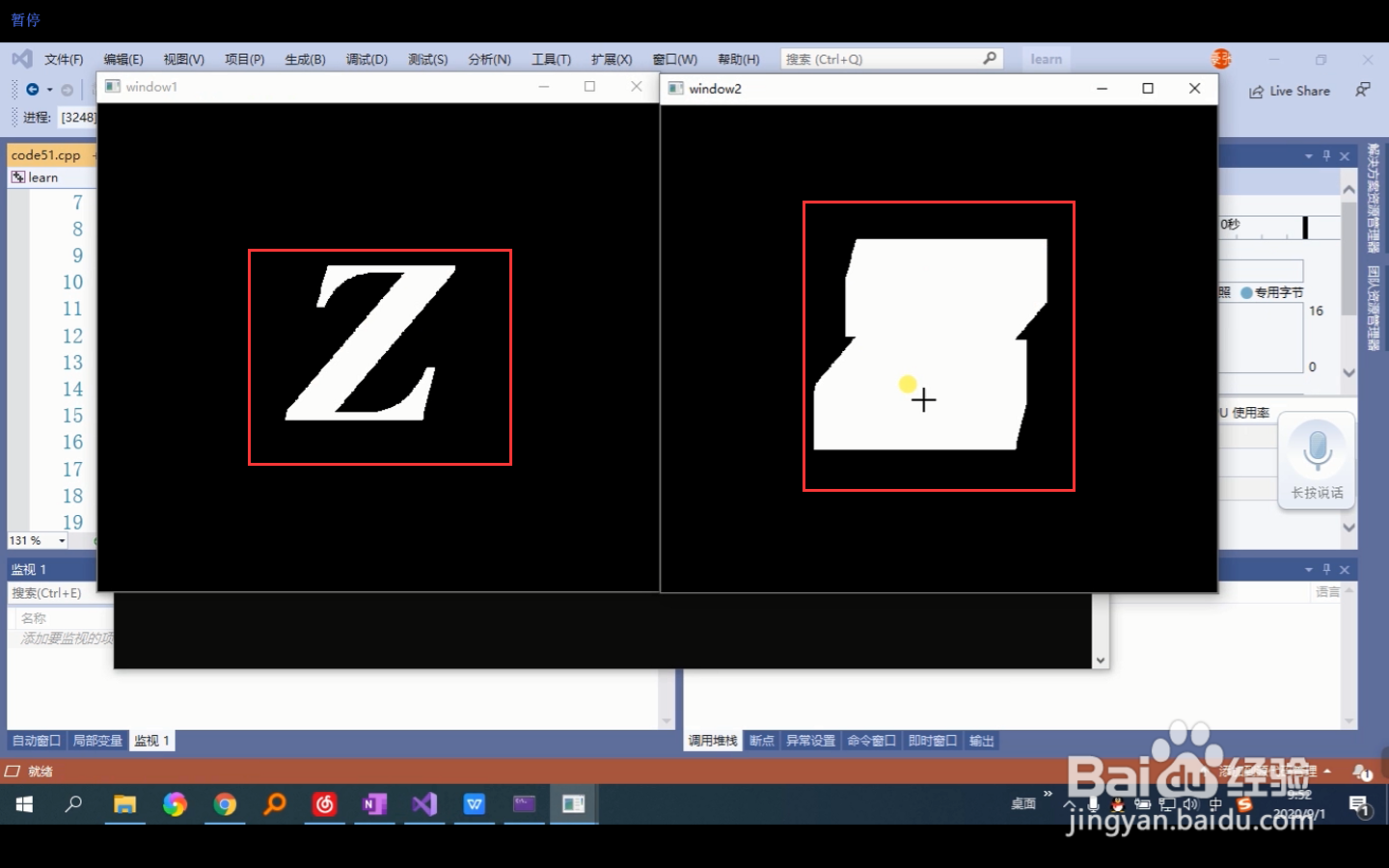Open the 测试(S) menu

tap(427, 59)
